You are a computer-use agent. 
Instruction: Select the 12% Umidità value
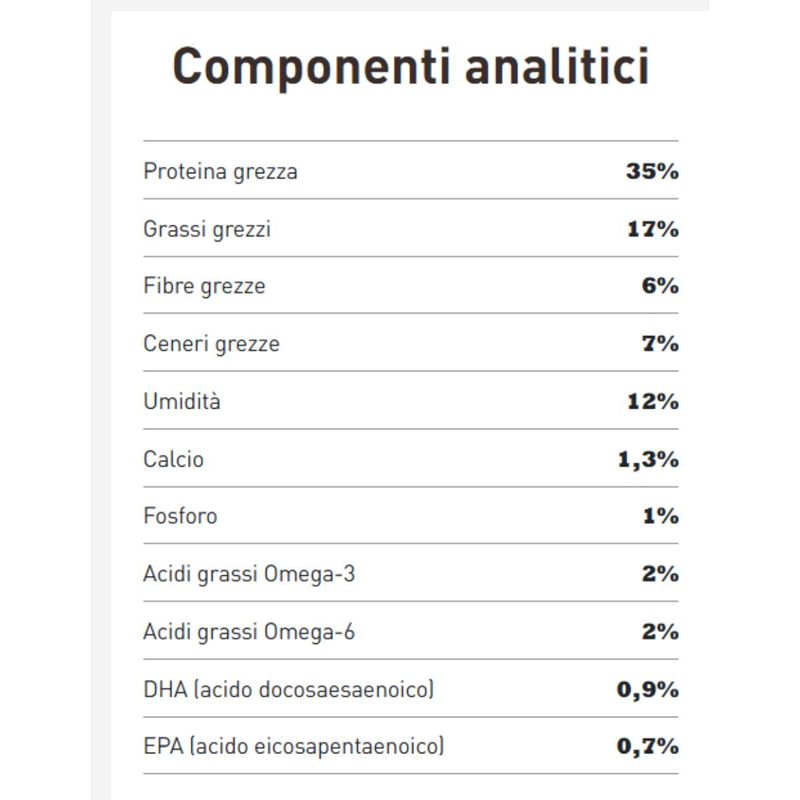tap(652, 402)
